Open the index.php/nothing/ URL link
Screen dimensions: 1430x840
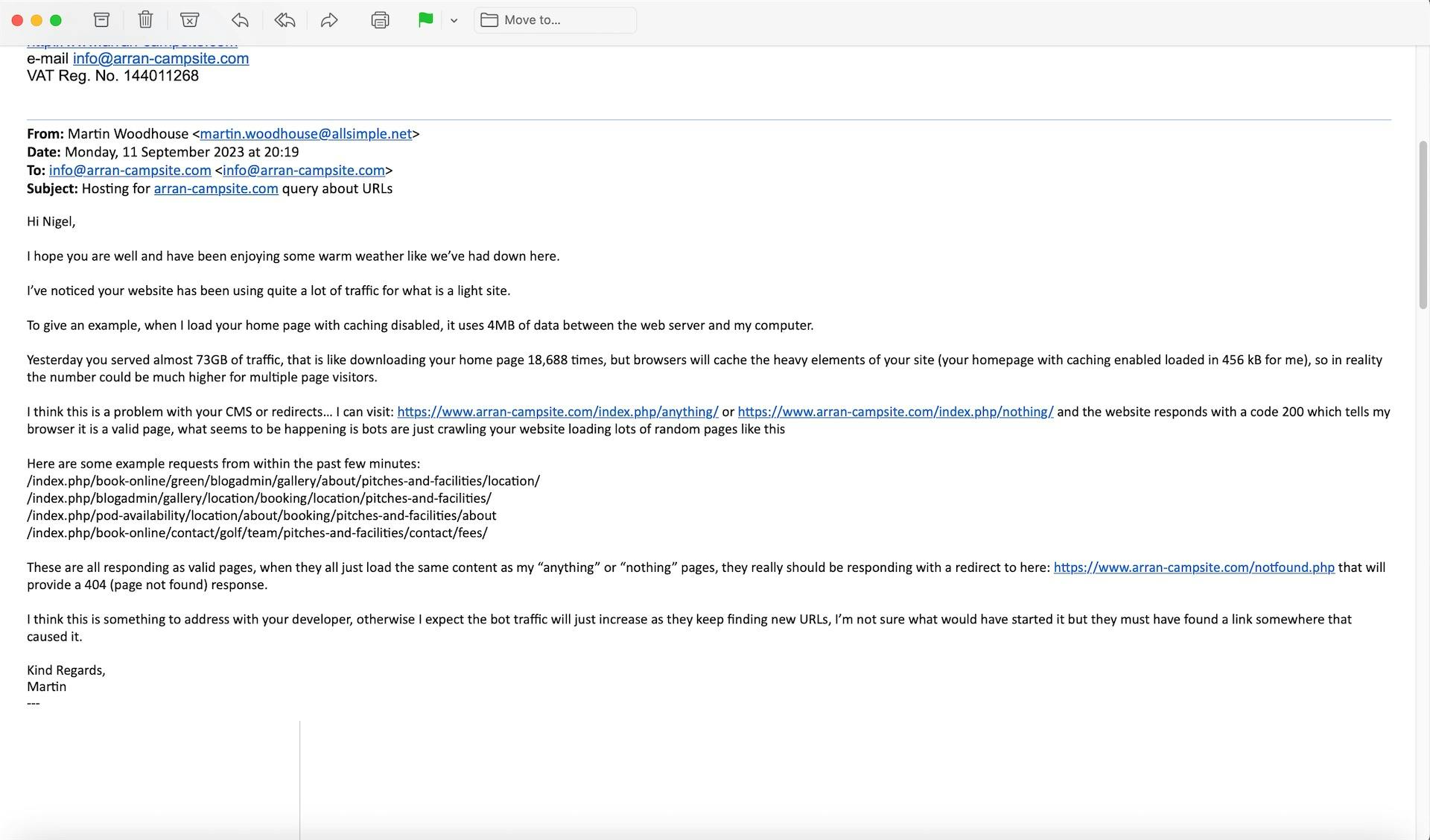coord(895,412)
